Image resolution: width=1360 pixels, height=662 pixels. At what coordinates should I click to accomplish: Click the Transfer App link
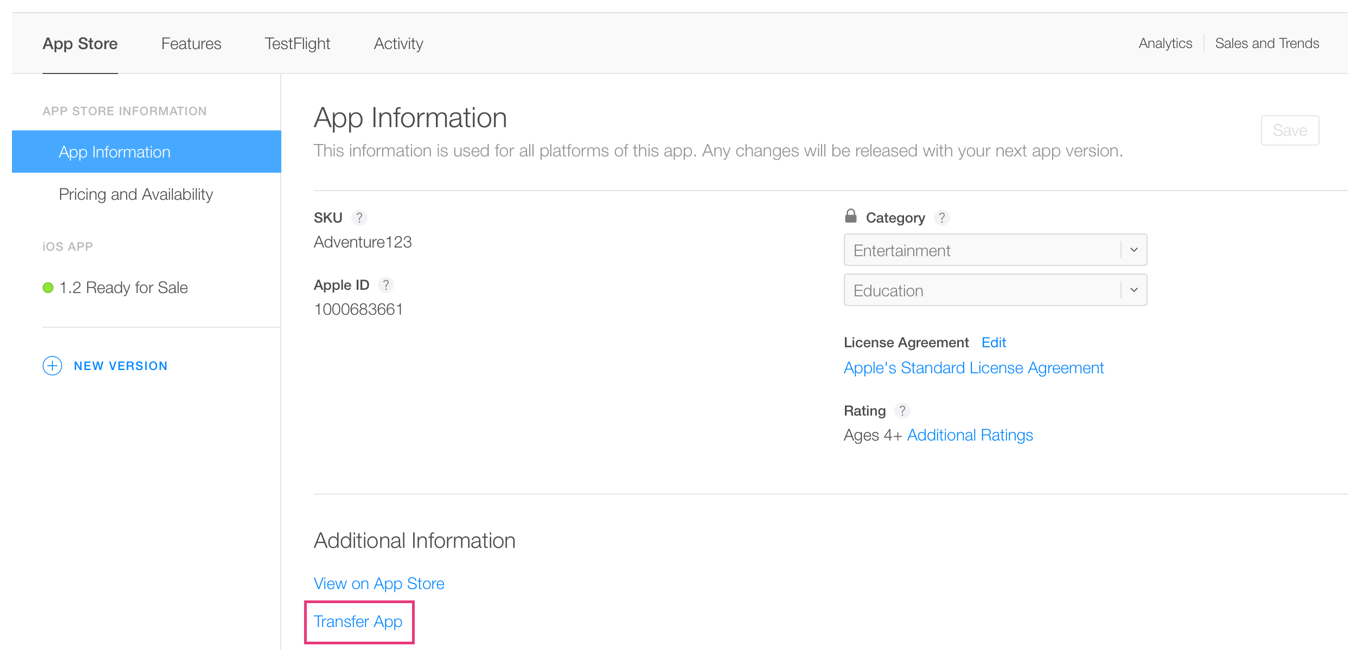pos(359,621)
